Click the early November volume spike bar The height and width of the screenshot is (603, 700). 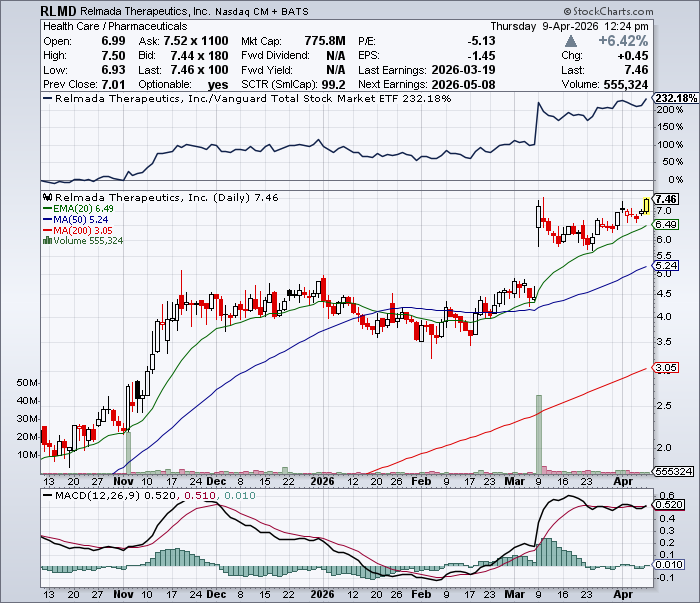point(128,453)
